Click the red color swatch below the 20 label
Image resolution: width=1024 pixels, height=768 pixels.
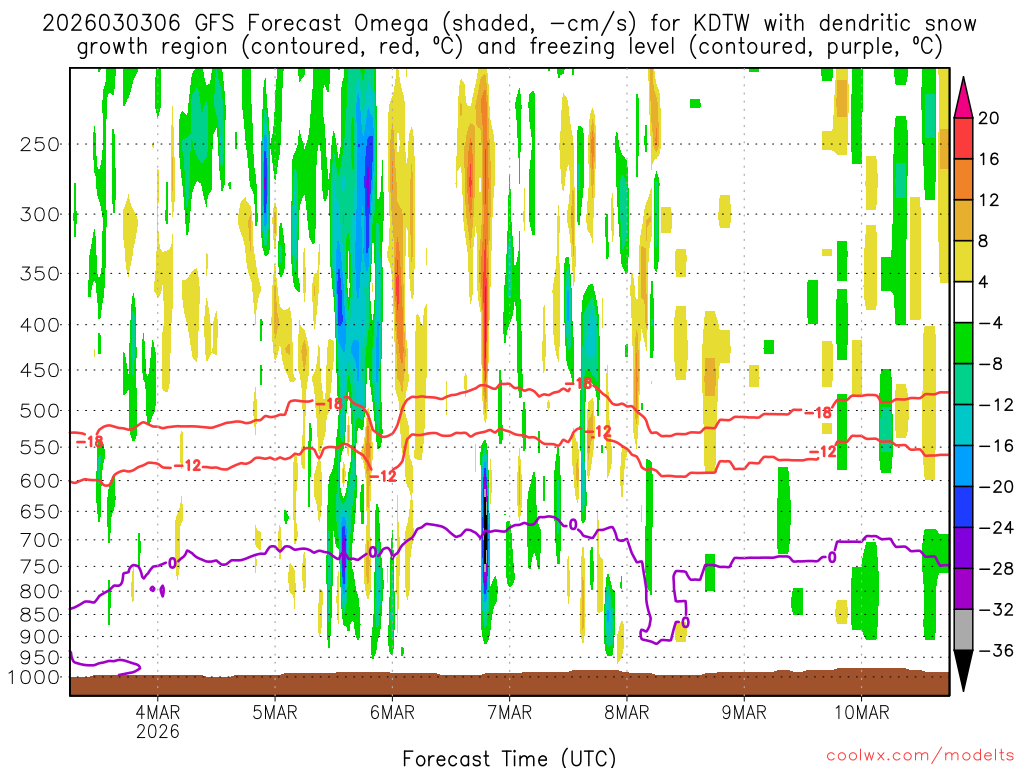click(964, 138)
